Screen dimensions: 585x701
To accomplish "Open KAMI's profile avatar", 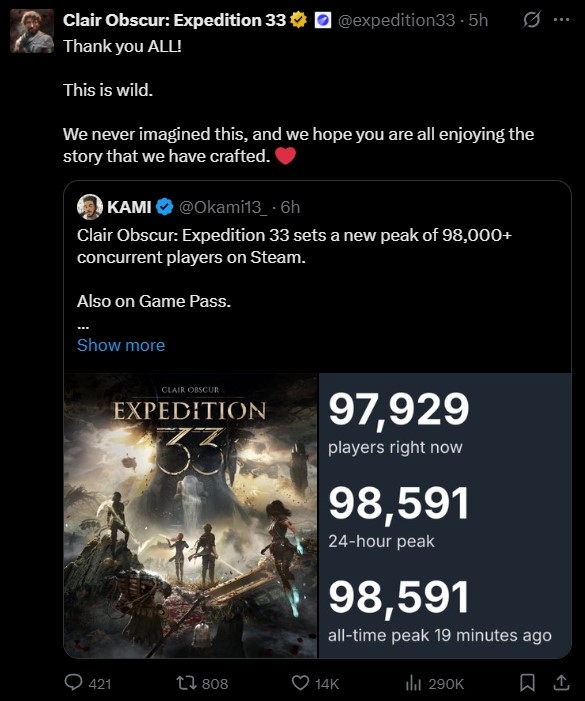I will [x=90, y=207].
